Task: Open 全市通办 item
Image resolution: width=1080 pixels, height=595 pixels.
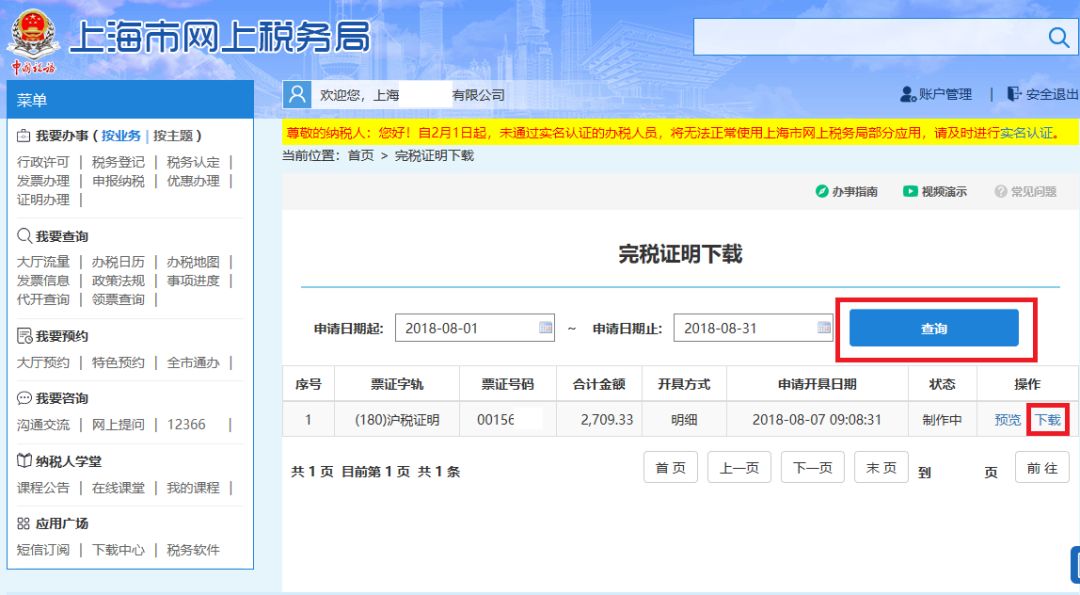Action: [x=194, y=362]
